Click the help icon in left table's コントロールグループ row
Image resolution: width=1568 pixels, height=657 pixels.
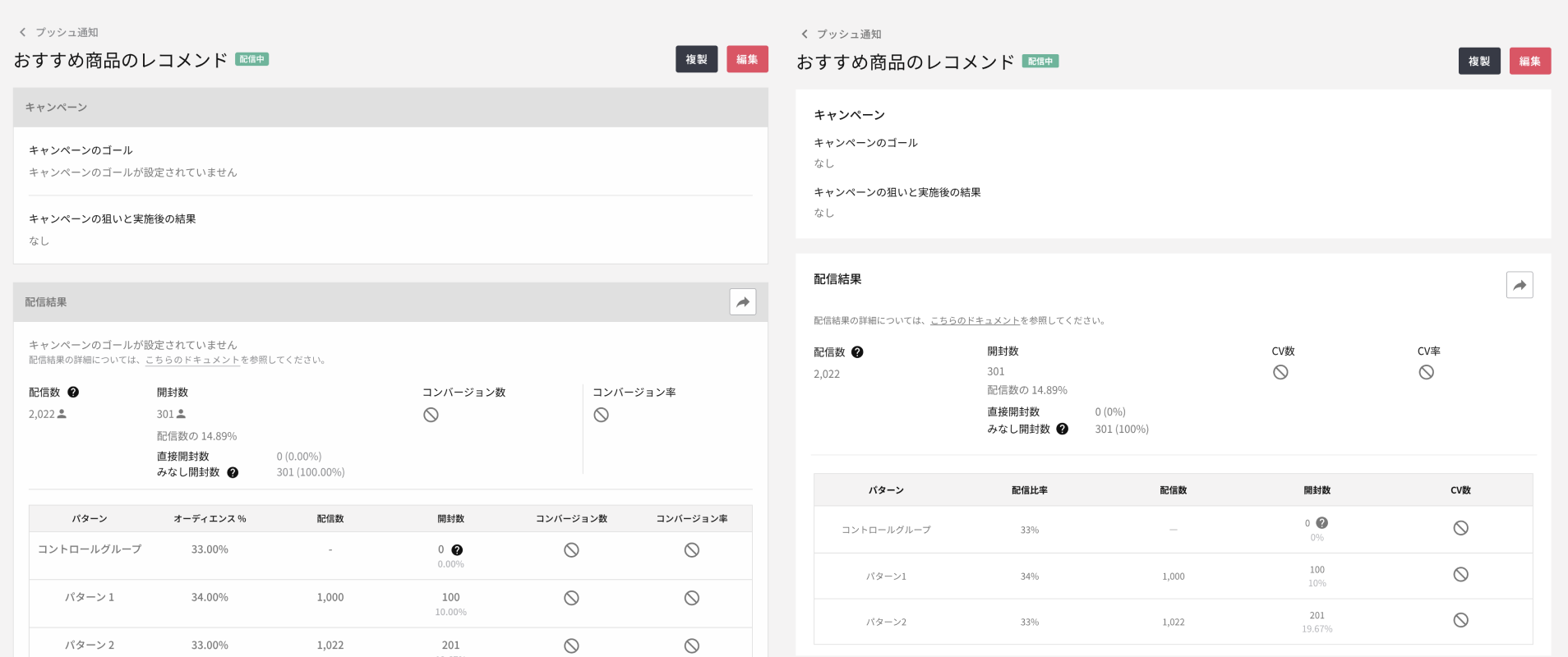(x=457, y=550)
